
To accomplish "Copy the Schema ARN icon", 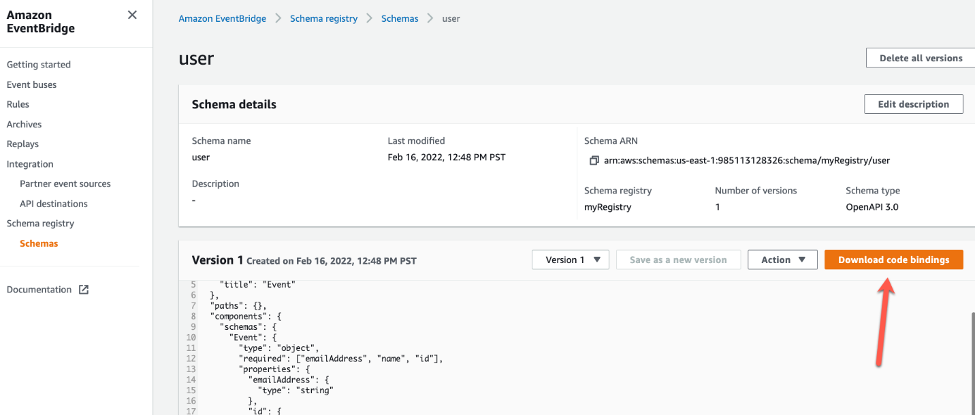I will click(x=594, y=160).
